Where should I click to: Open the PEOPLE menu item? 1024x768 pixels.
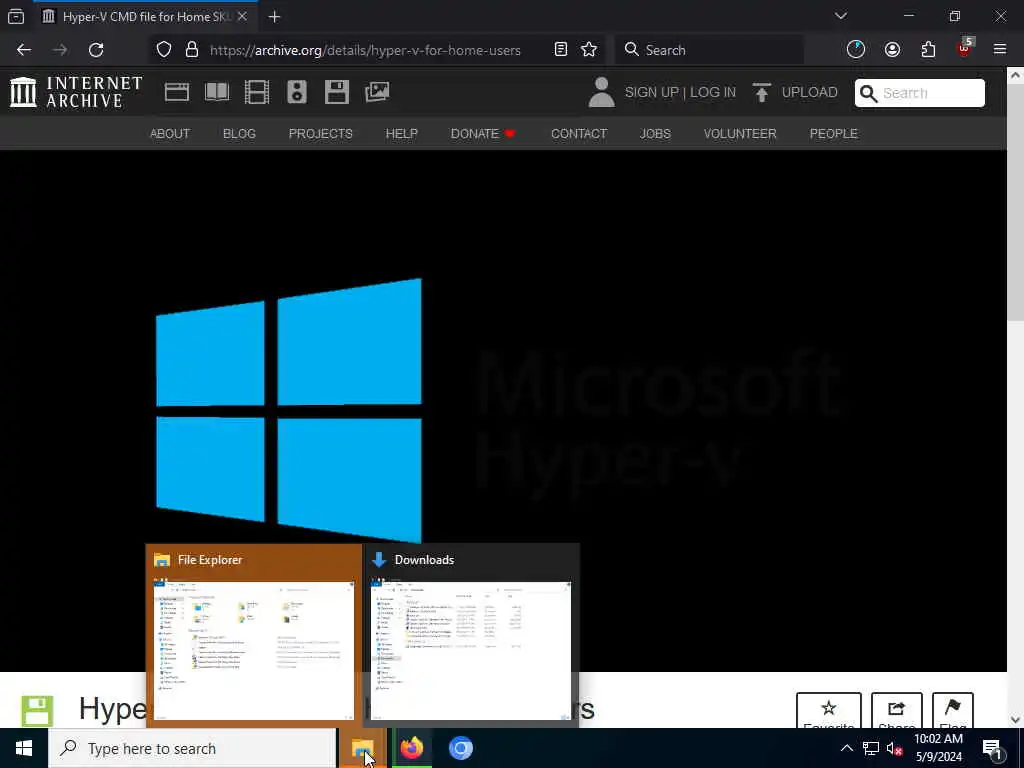(833, 133)
